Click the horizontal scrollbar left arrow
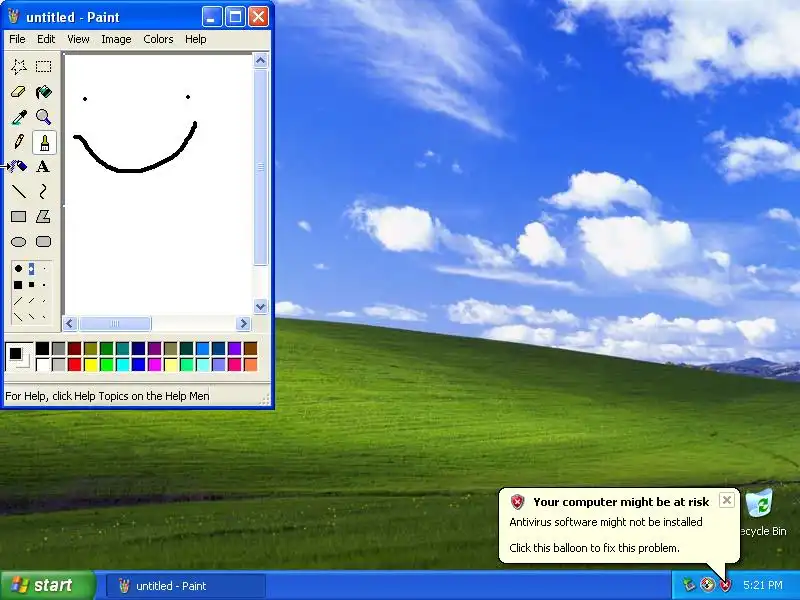800x600 pixels. point(70,323)
